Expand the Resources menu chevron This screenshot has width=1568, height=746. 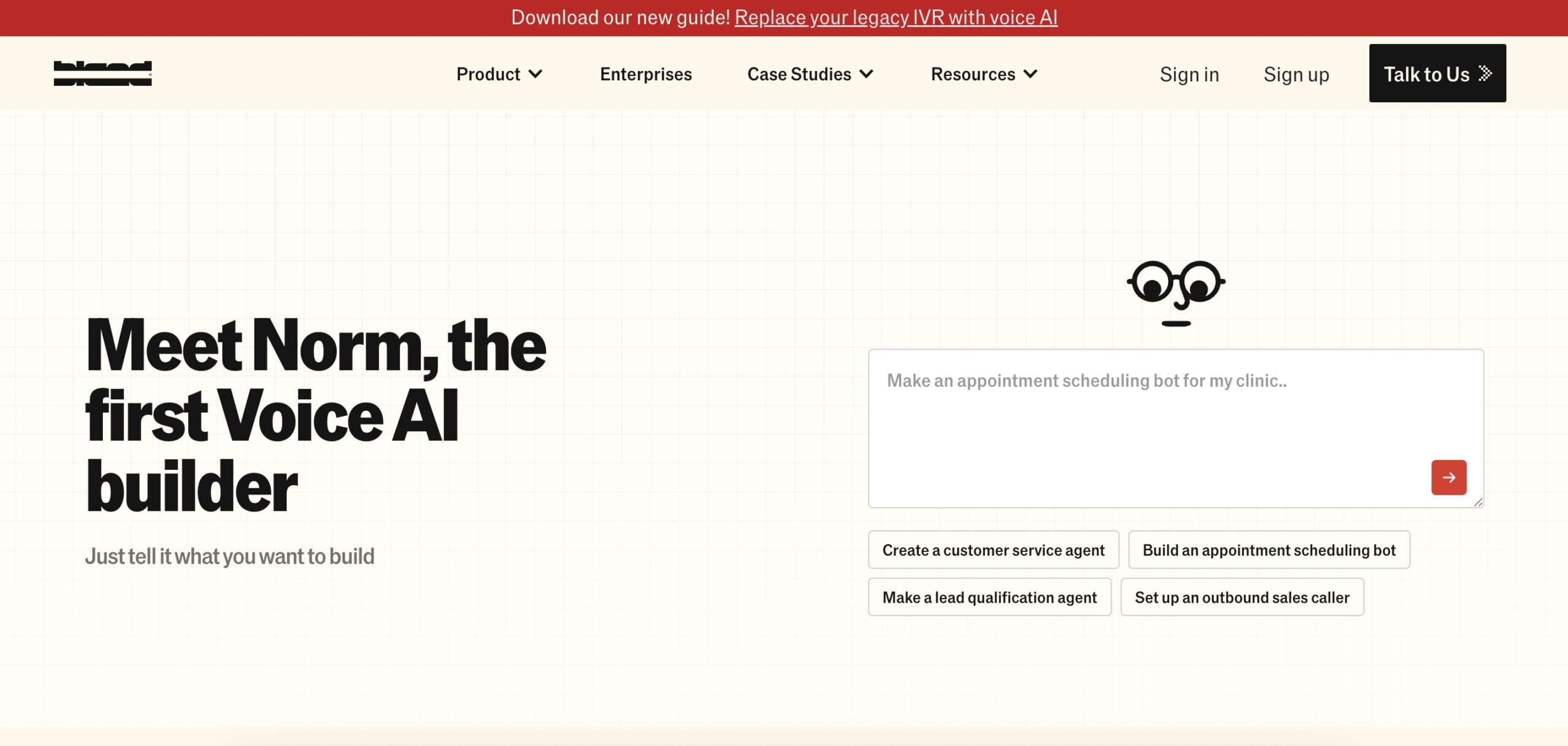pos(1030,74)
